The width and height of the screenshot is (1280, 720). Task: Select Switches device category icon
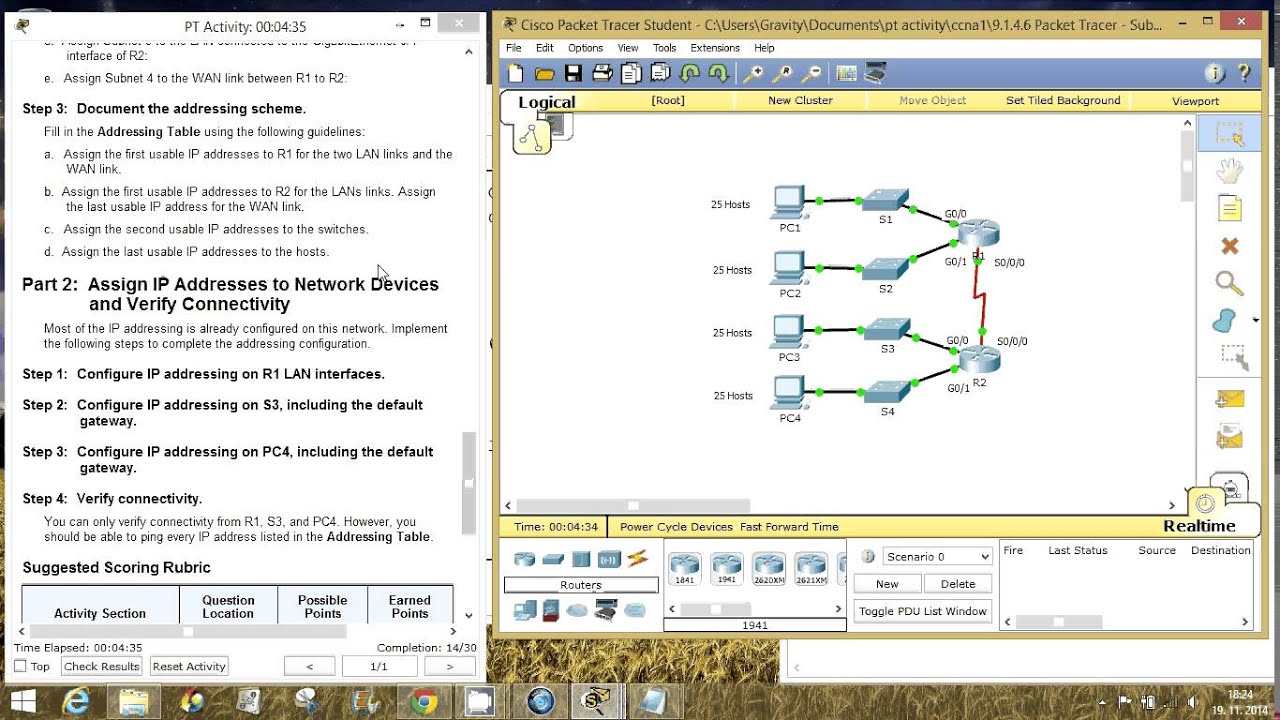click(x=553, y=559)
